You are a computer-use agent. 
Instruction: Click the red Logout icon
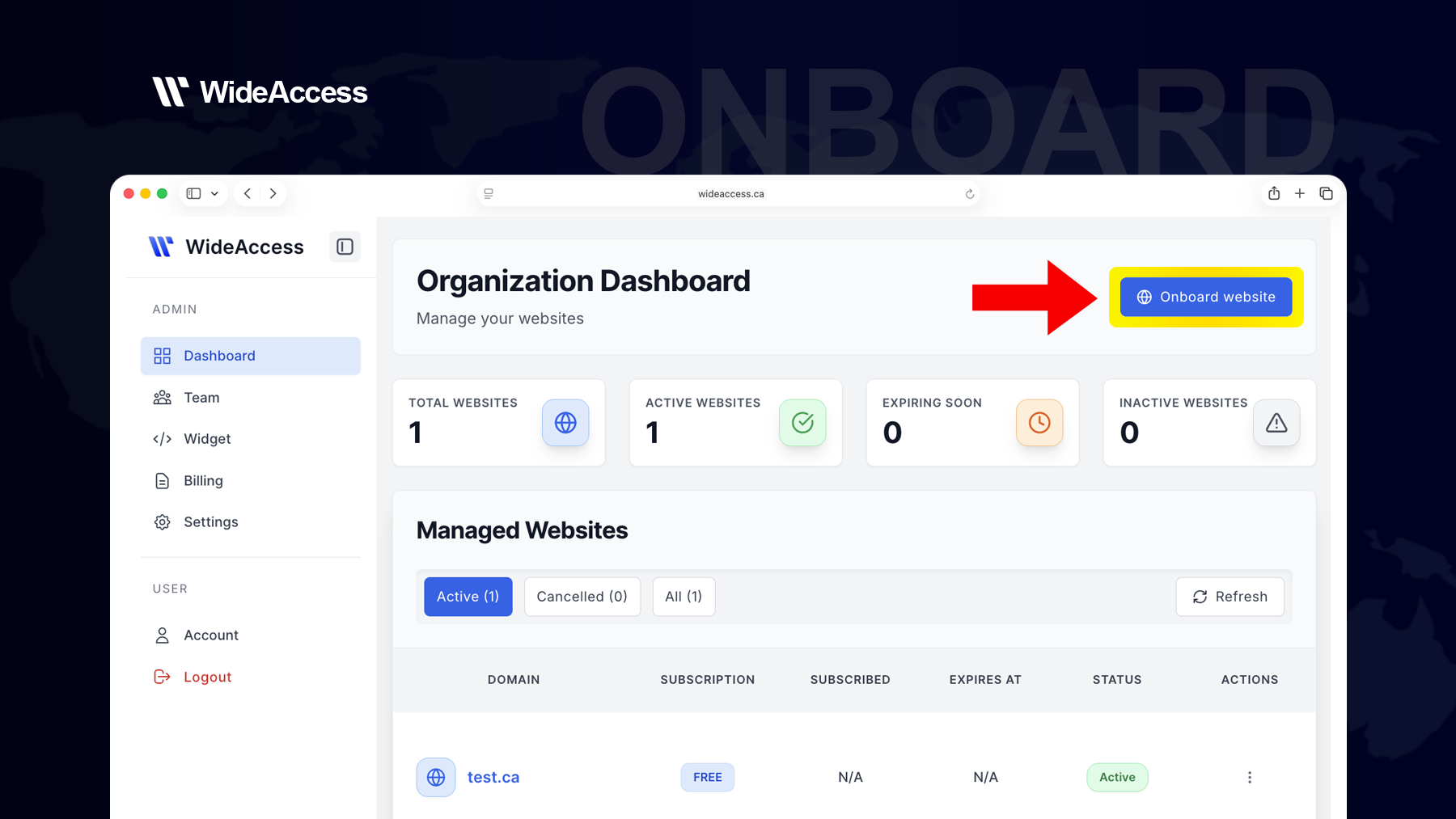[162, 677]
